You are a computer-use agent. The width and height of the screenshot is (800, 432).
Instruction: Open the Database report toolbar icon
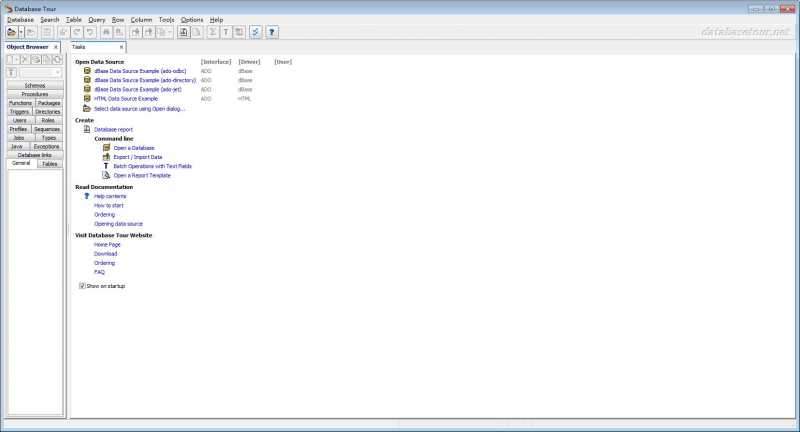point(184,32)
